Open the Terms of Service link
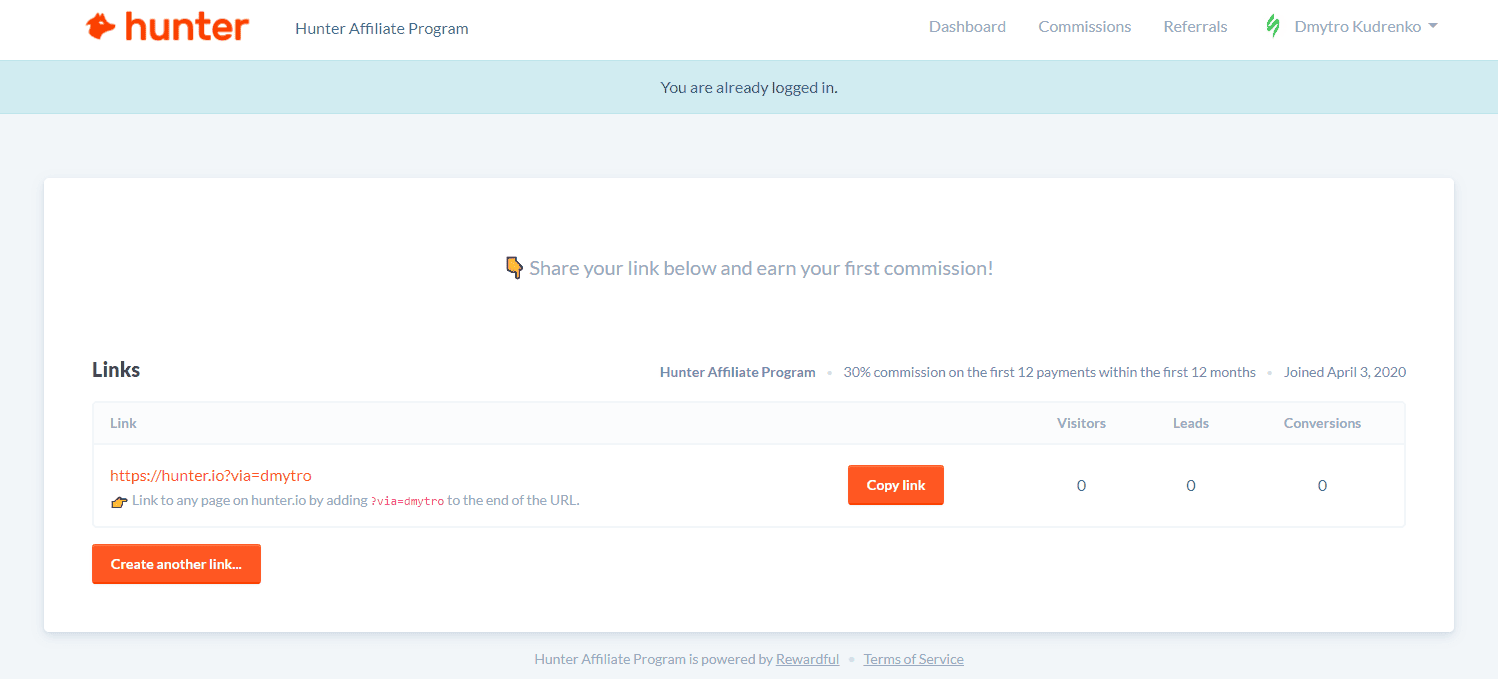 913,659
